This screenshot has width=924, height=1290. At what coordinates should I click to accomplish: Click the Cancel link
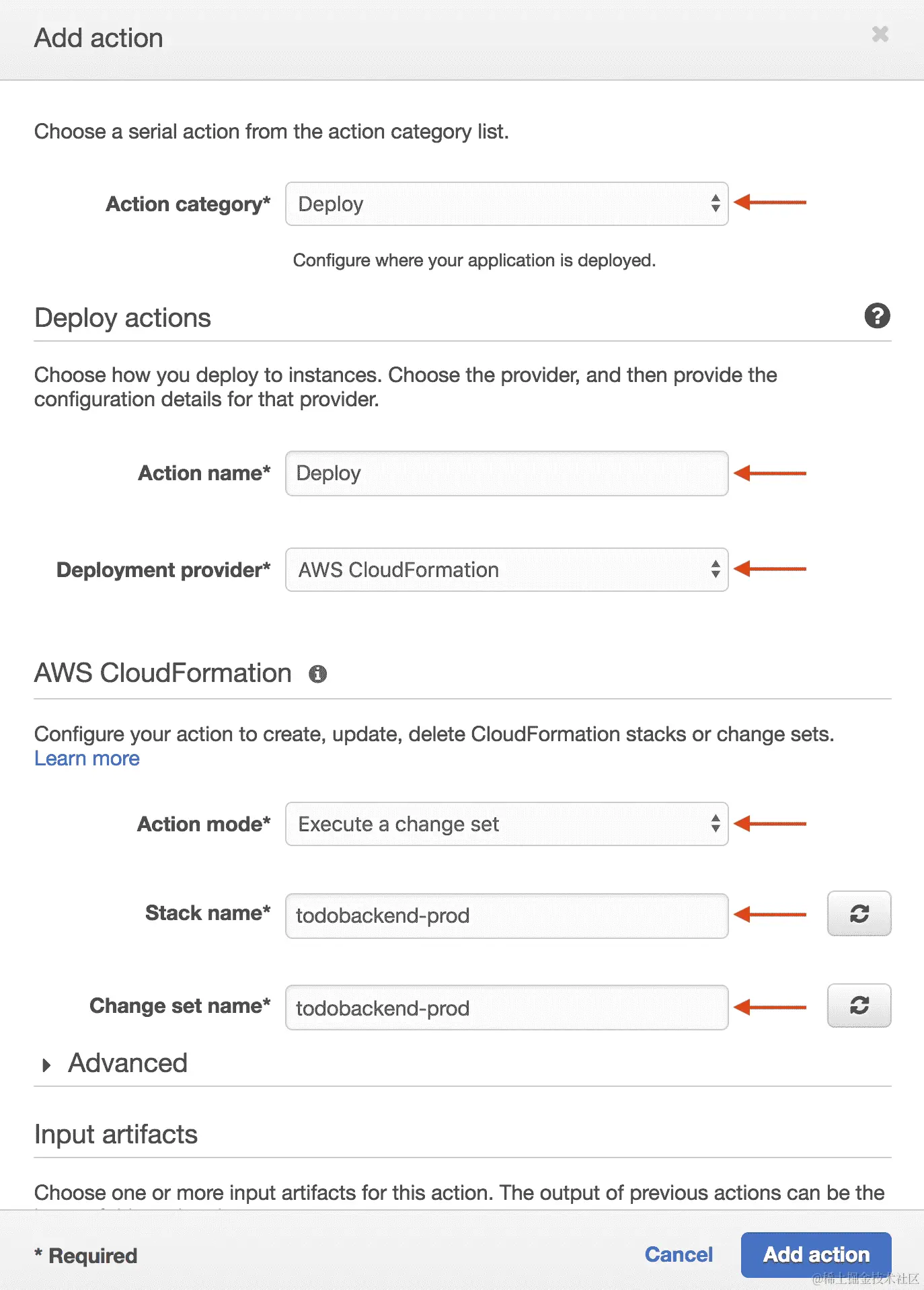679,1254
